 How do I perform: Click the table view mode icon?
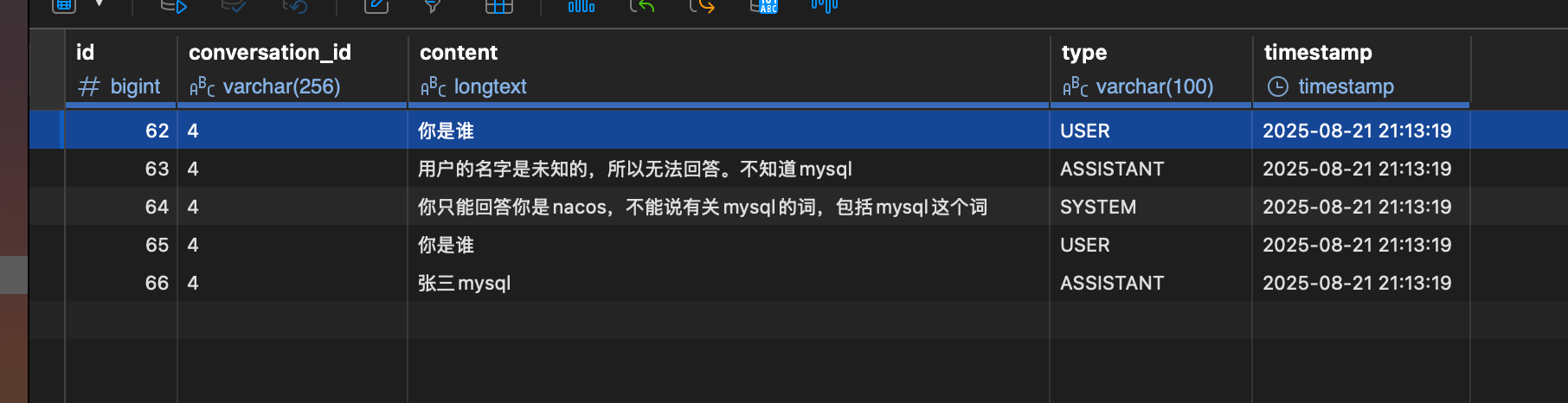coord(64,5)
